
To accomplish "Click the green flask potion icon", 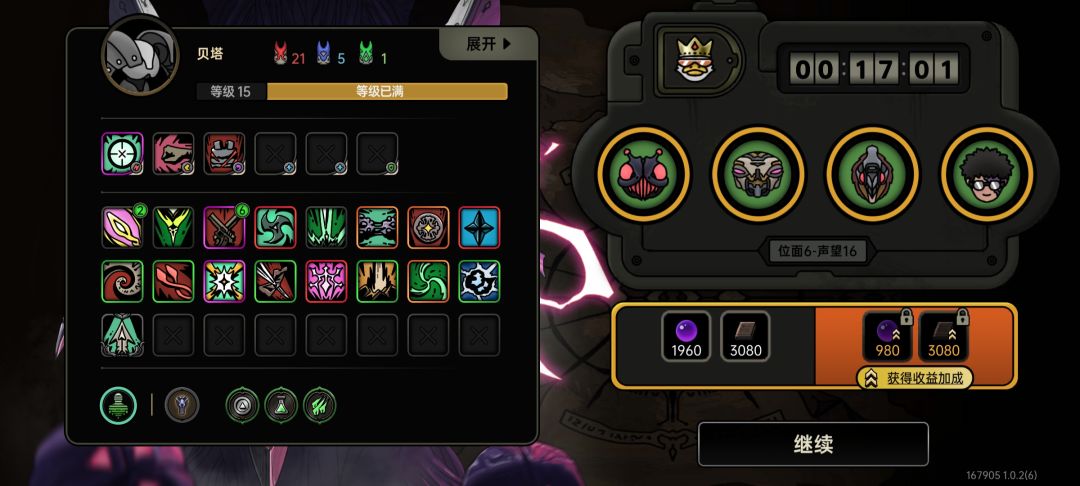I will tap(281, 405).
